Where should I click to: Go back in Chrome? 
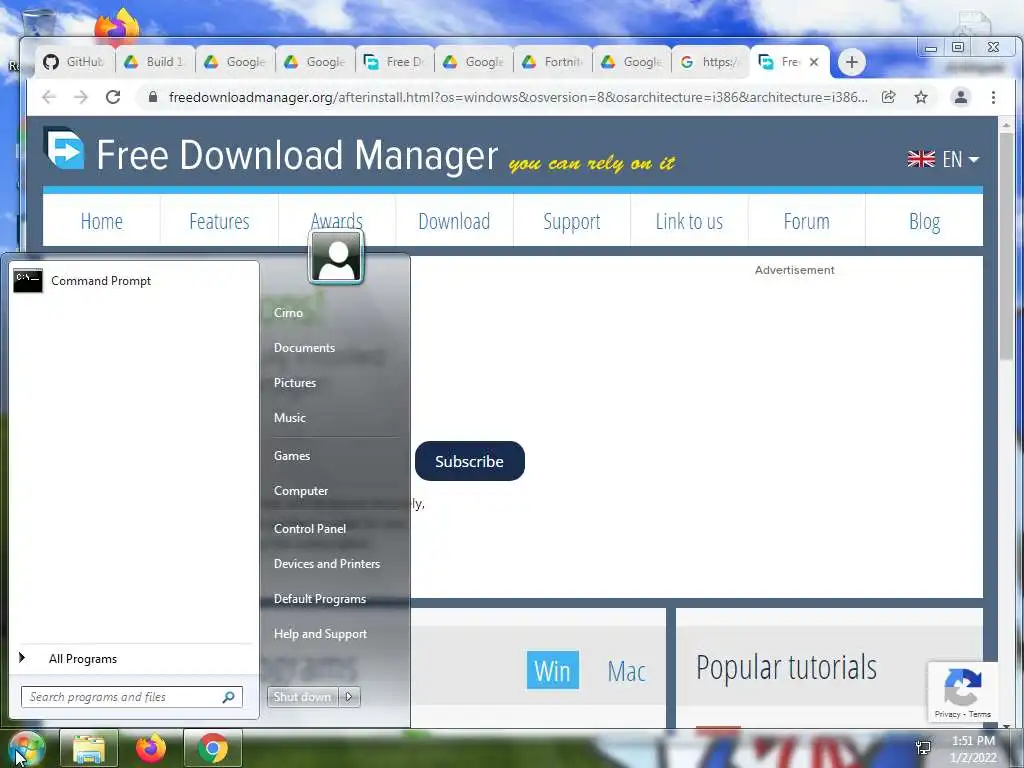(x=49, y=97)
